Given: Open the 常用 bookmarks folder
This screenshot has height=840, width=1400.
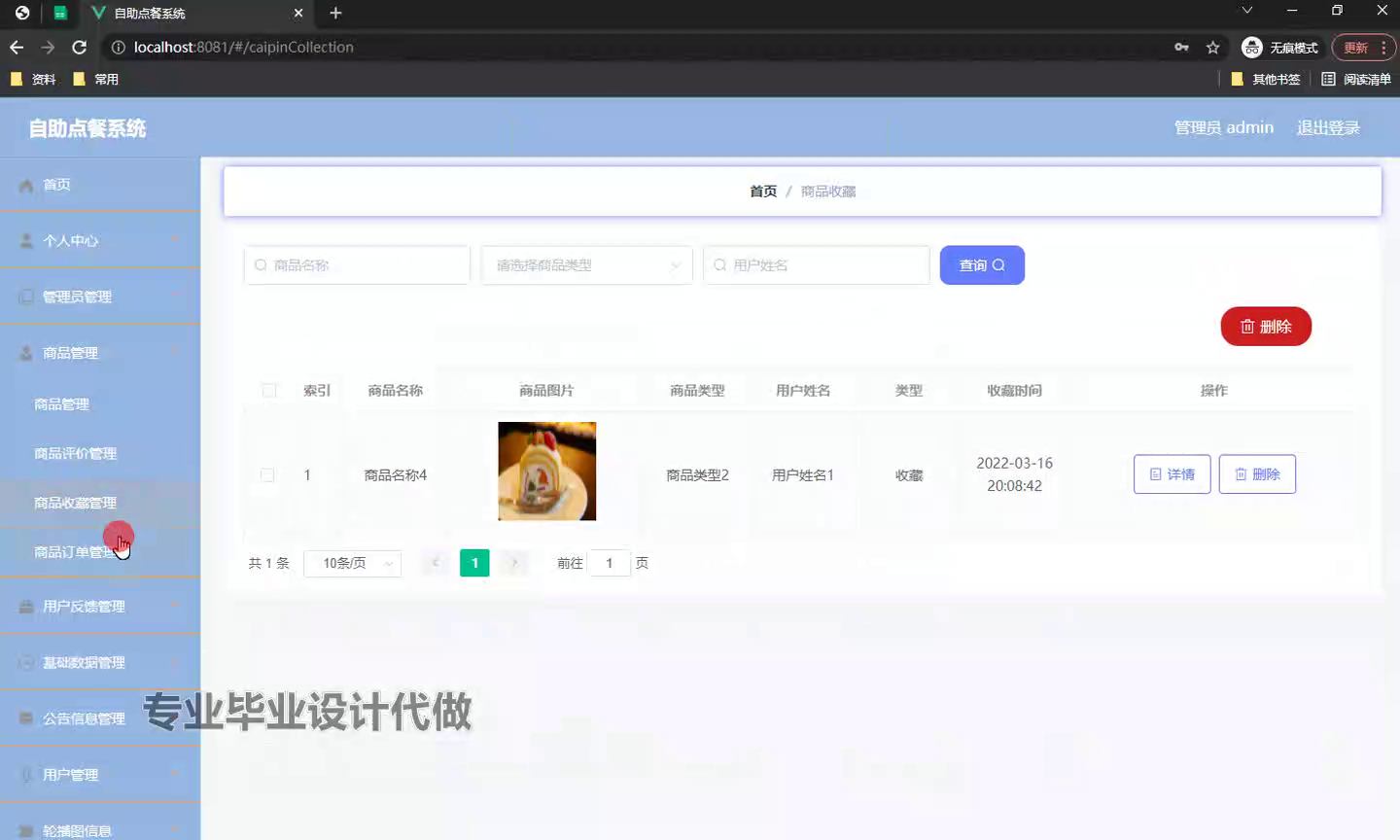Looking at the screenshot, I should [x=96, y=79].
